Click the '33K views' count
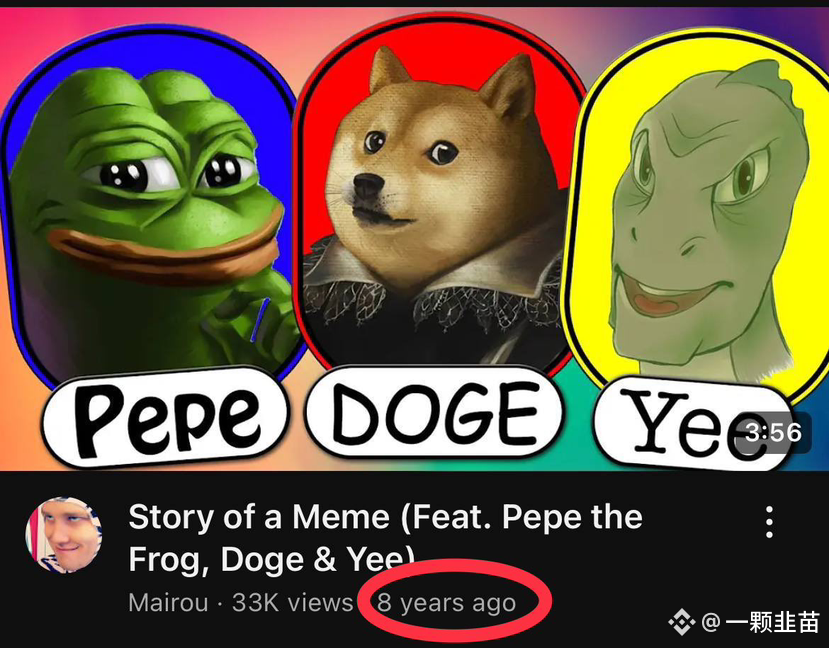The width and height of the screenshot is (829, 648). tap(292, 603)
